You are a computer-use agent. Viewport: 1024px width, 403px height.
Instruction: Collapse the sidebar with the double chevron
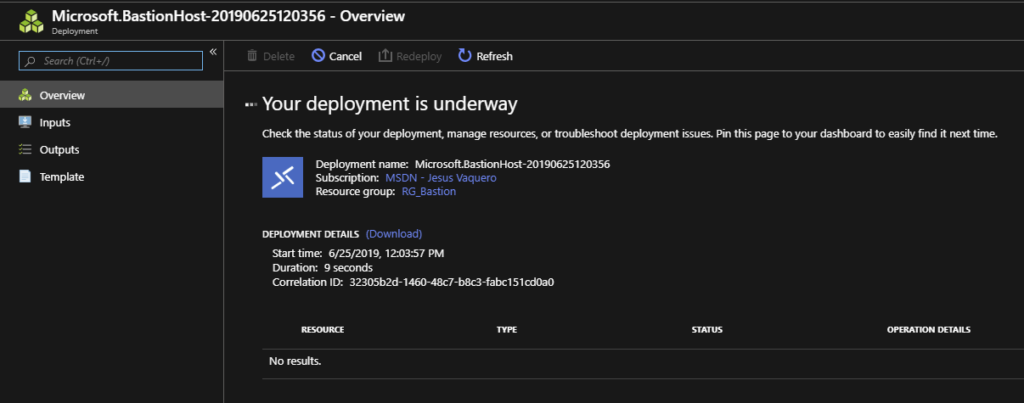coord(212,52)
